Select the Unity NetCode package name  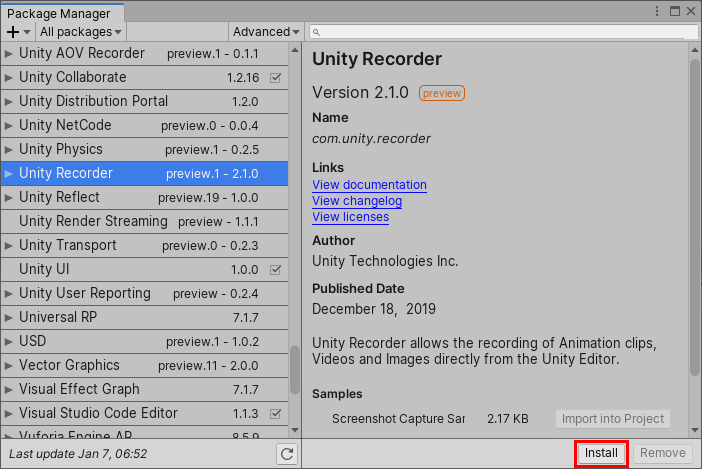coord(65,125)
